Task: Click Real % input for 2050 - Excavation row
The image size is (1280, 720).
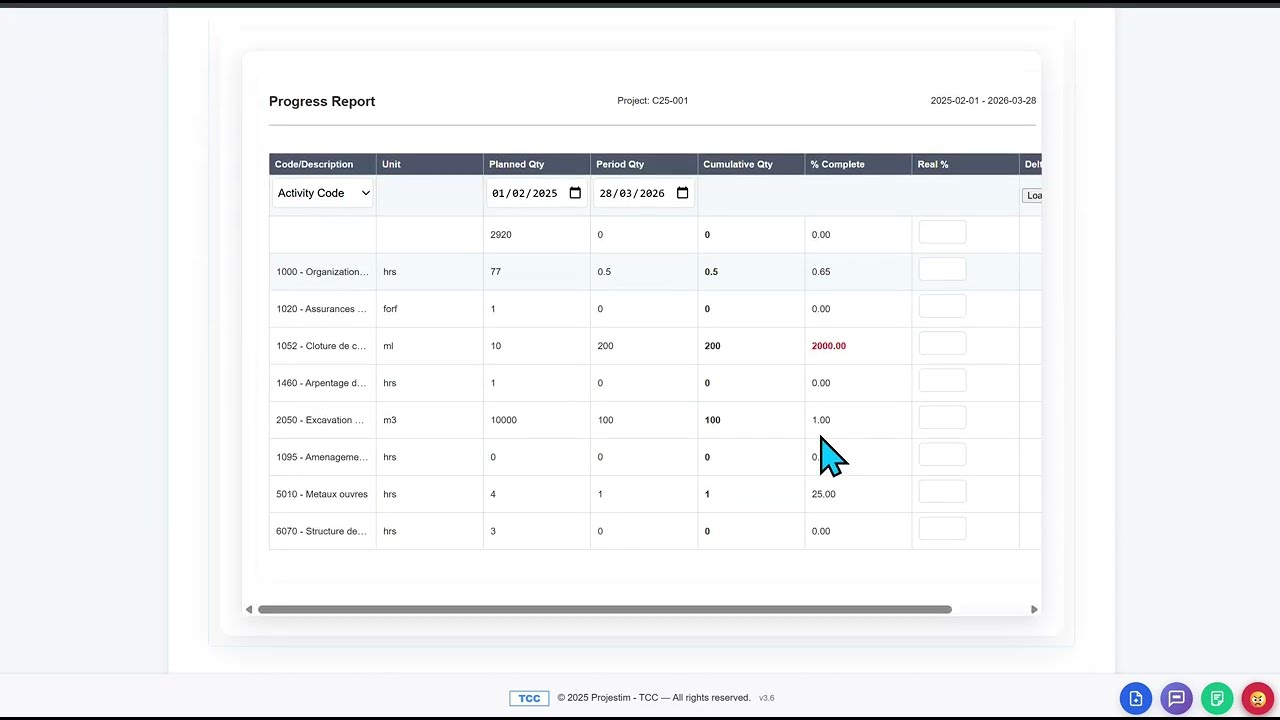Action: (942, 417)
